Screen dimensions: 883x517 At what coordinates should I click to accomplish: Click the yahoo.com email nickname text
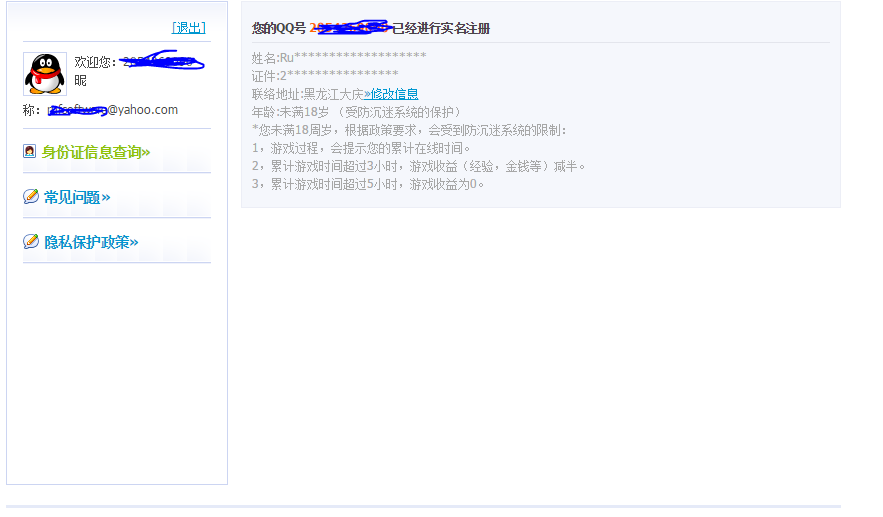(113, 110)
